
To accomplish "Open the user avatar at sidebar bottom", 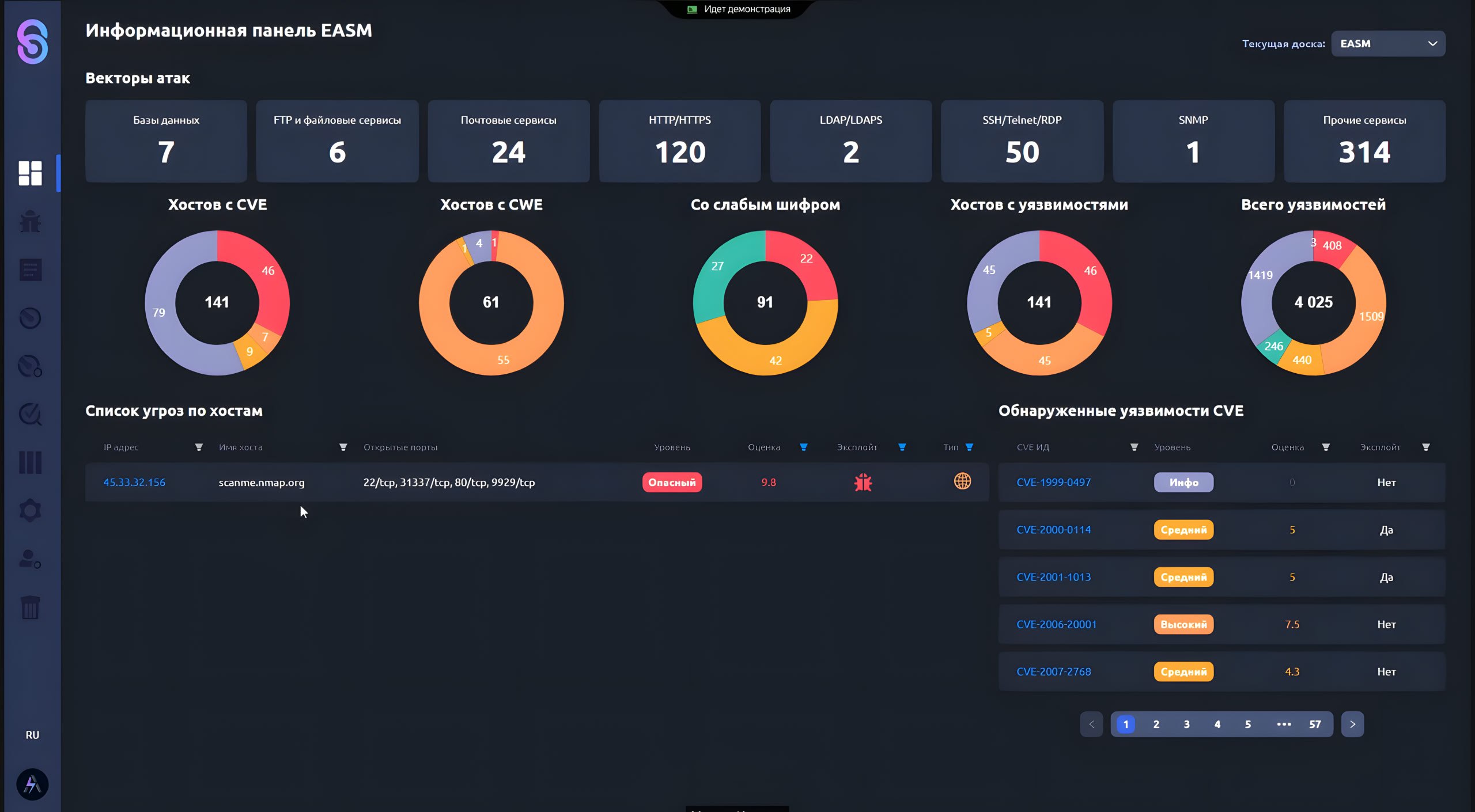I will coord(32,784).
